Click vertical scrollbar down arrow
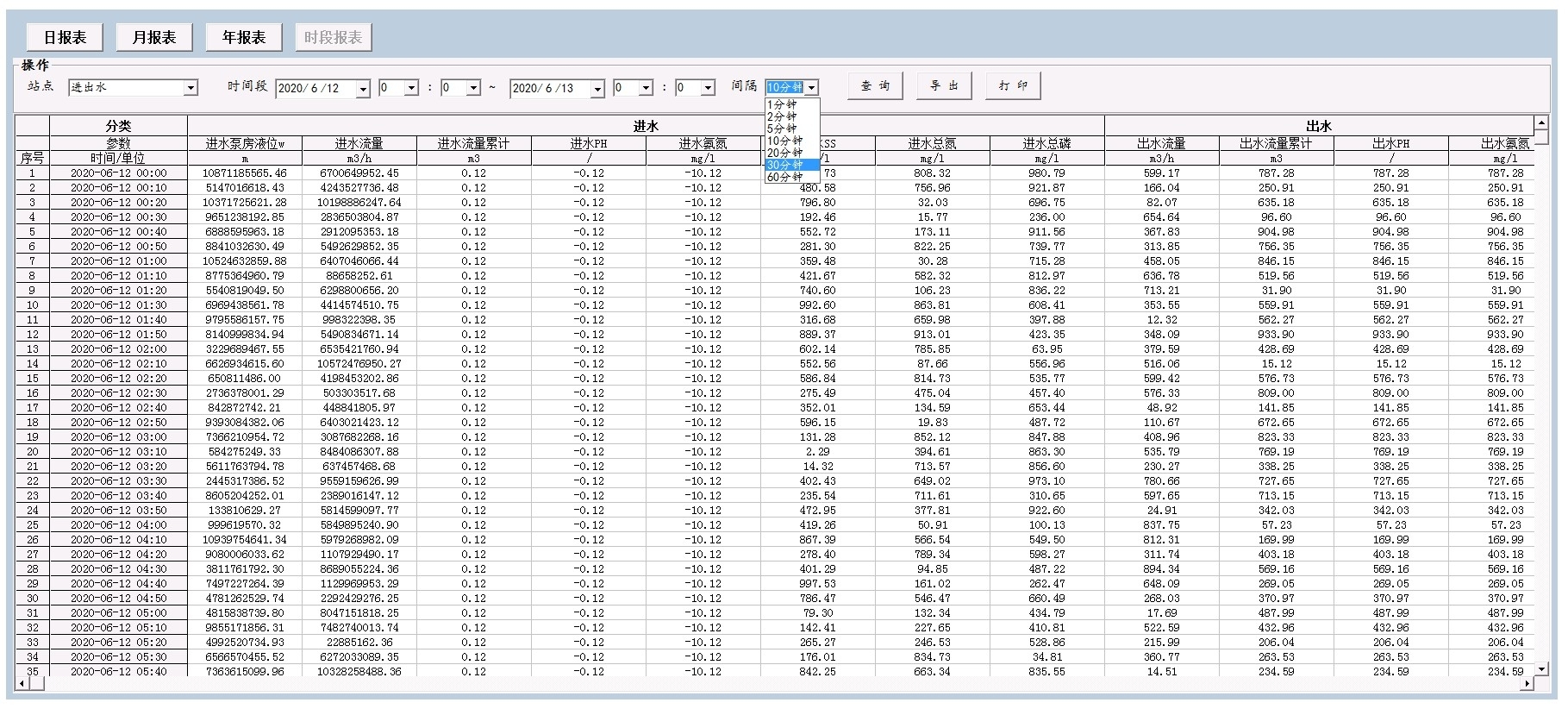This screenshot has height=709, width=1568. coord(1541,668)
